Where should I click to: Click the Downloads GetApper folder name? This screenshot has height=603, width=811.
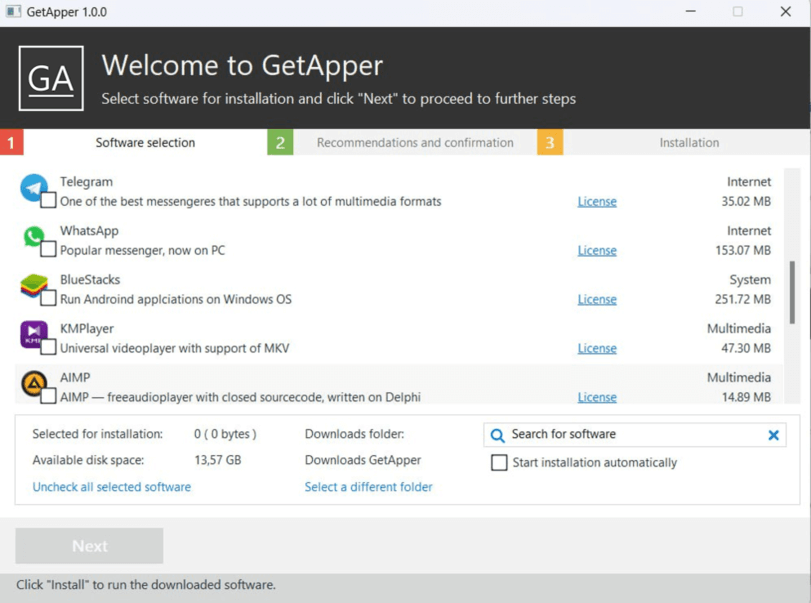pyautogui.click(x=363, y=460)
